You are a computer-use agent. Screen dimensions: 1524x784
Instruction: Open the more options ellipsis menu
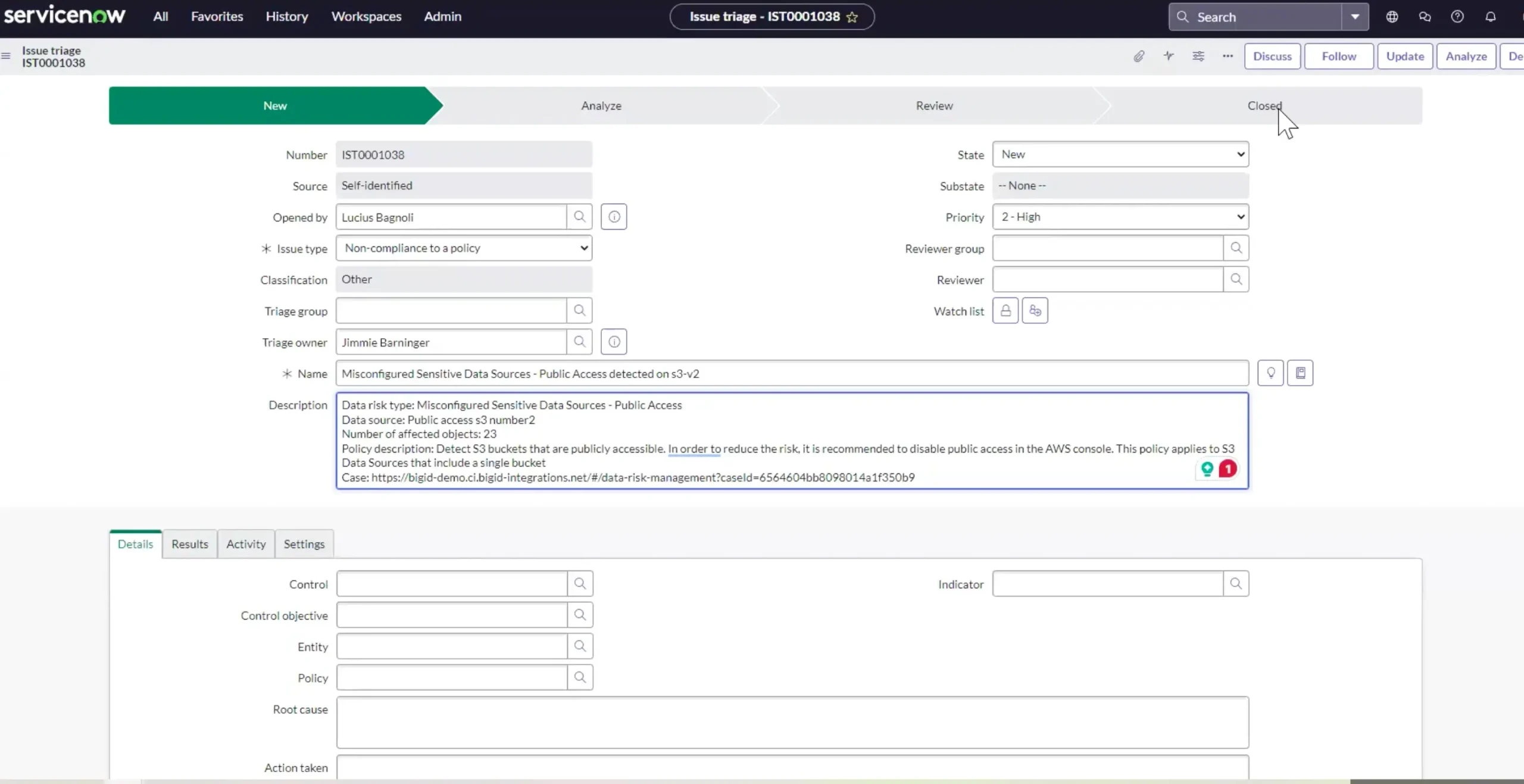tap(1228, 56)
